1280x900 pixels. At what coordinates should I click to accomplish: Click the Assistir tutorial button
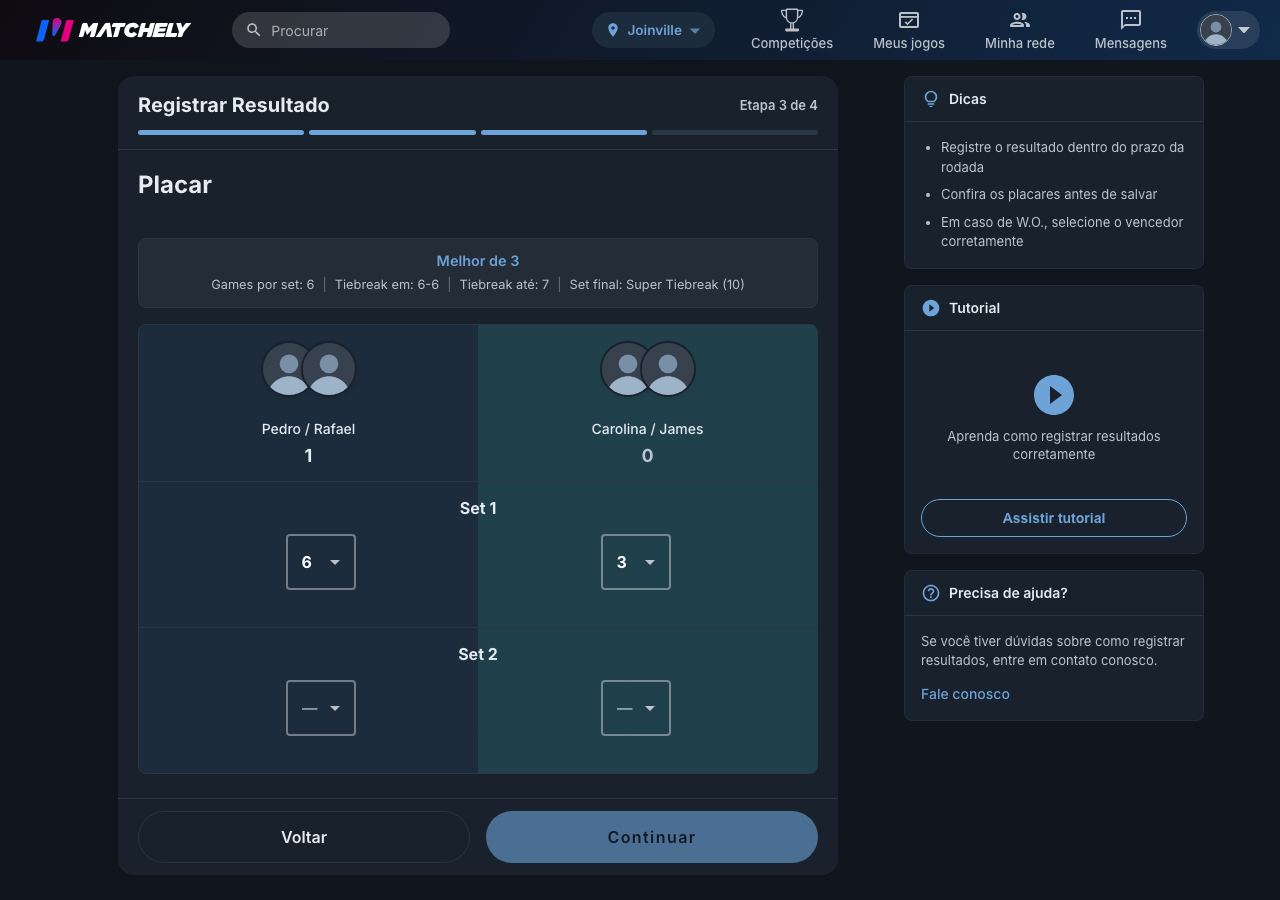[1054, 518]
